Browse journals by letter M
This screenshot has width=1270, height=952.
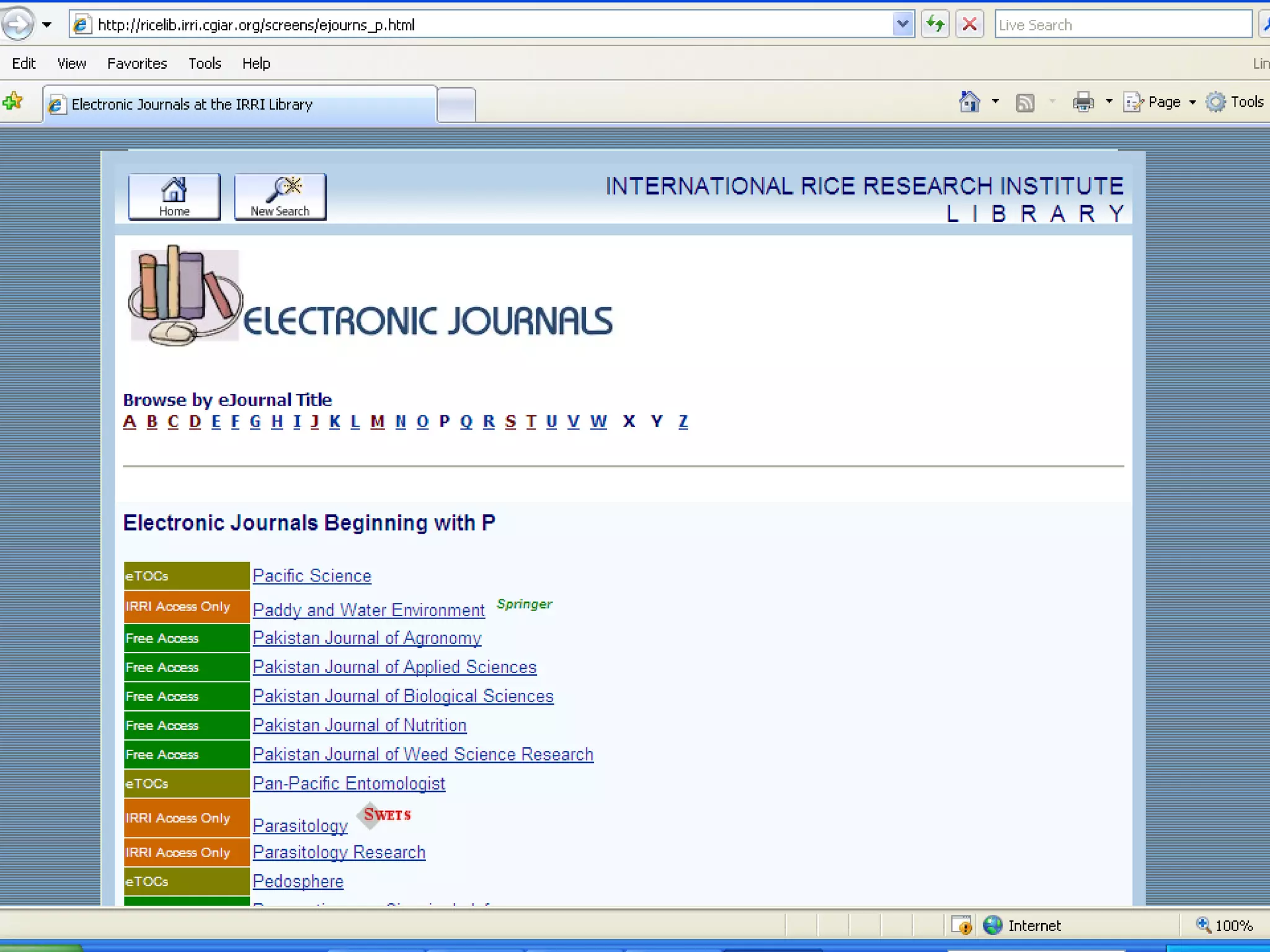(x=377, y=422)
